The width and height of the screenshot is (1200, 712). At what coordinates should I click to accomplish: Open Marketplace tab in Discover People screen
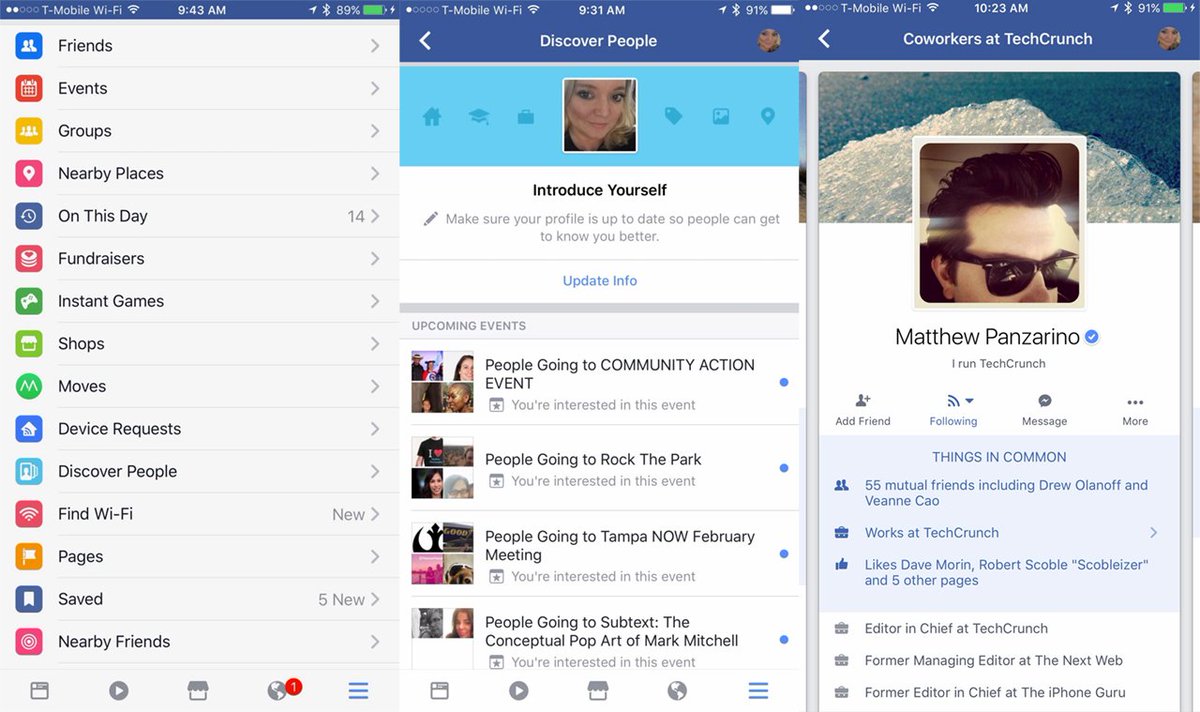598,690
